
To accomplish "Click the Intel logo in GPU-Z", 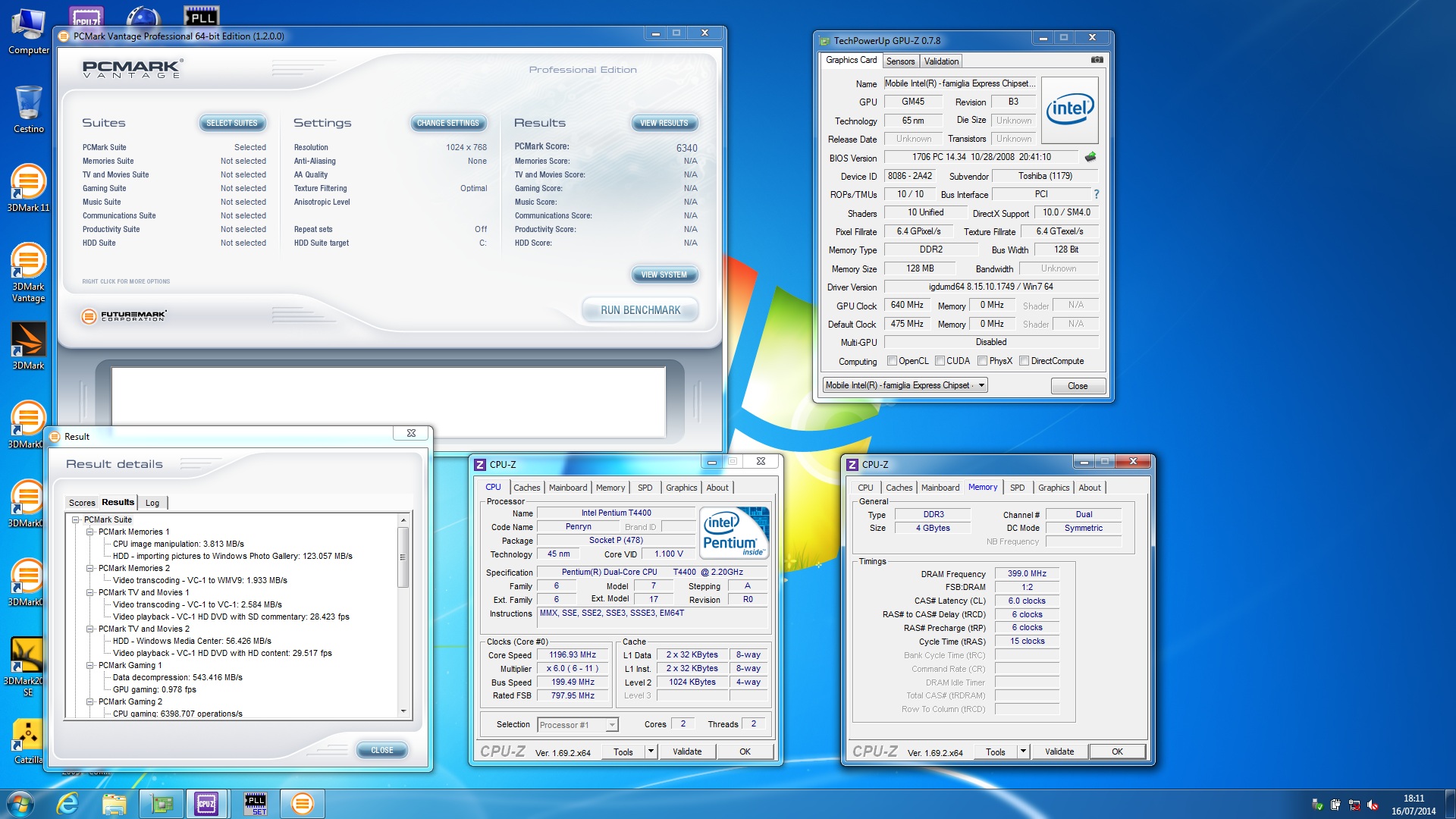I will [x=1070, y=111].
